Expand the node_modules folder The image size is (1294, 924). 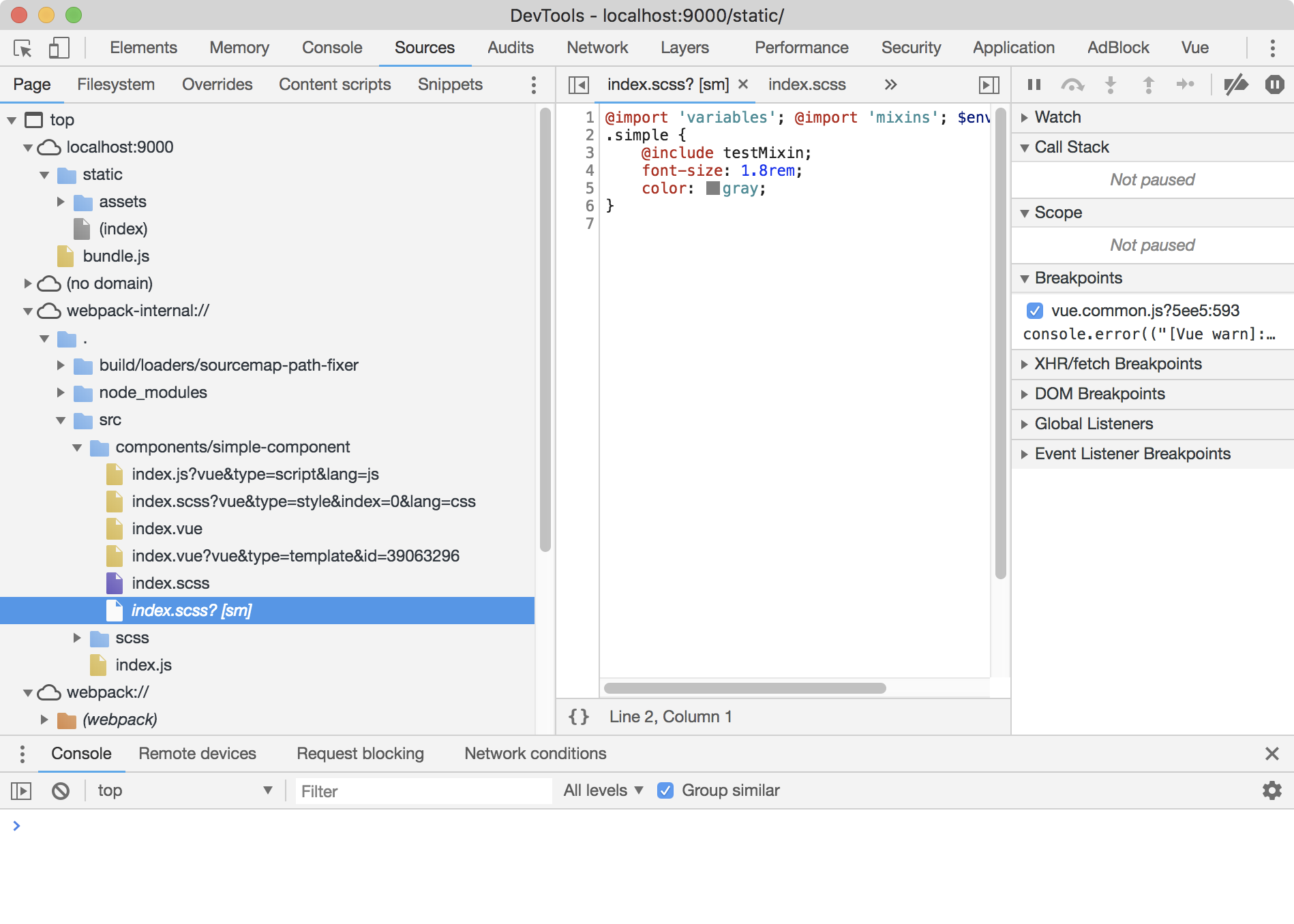(61, 392)
